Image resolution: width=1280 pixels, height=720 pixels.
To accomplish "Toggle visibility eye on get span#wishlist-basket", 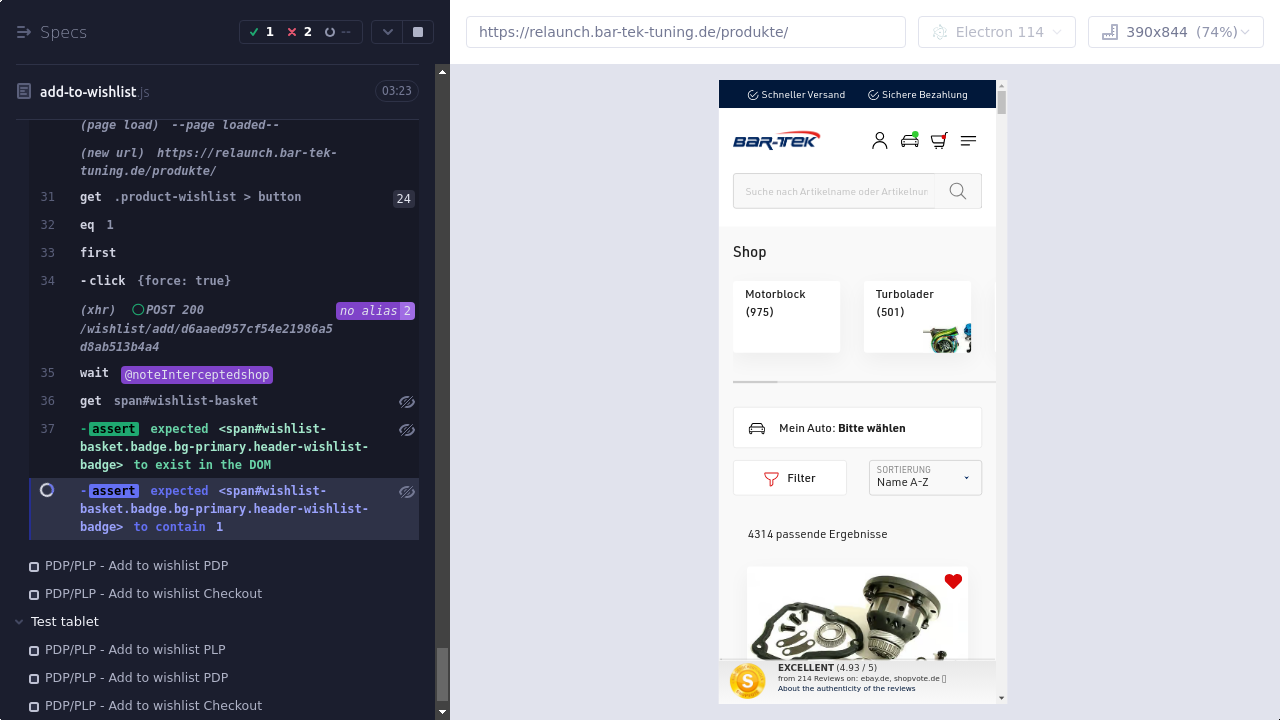I will coord(406,401).
